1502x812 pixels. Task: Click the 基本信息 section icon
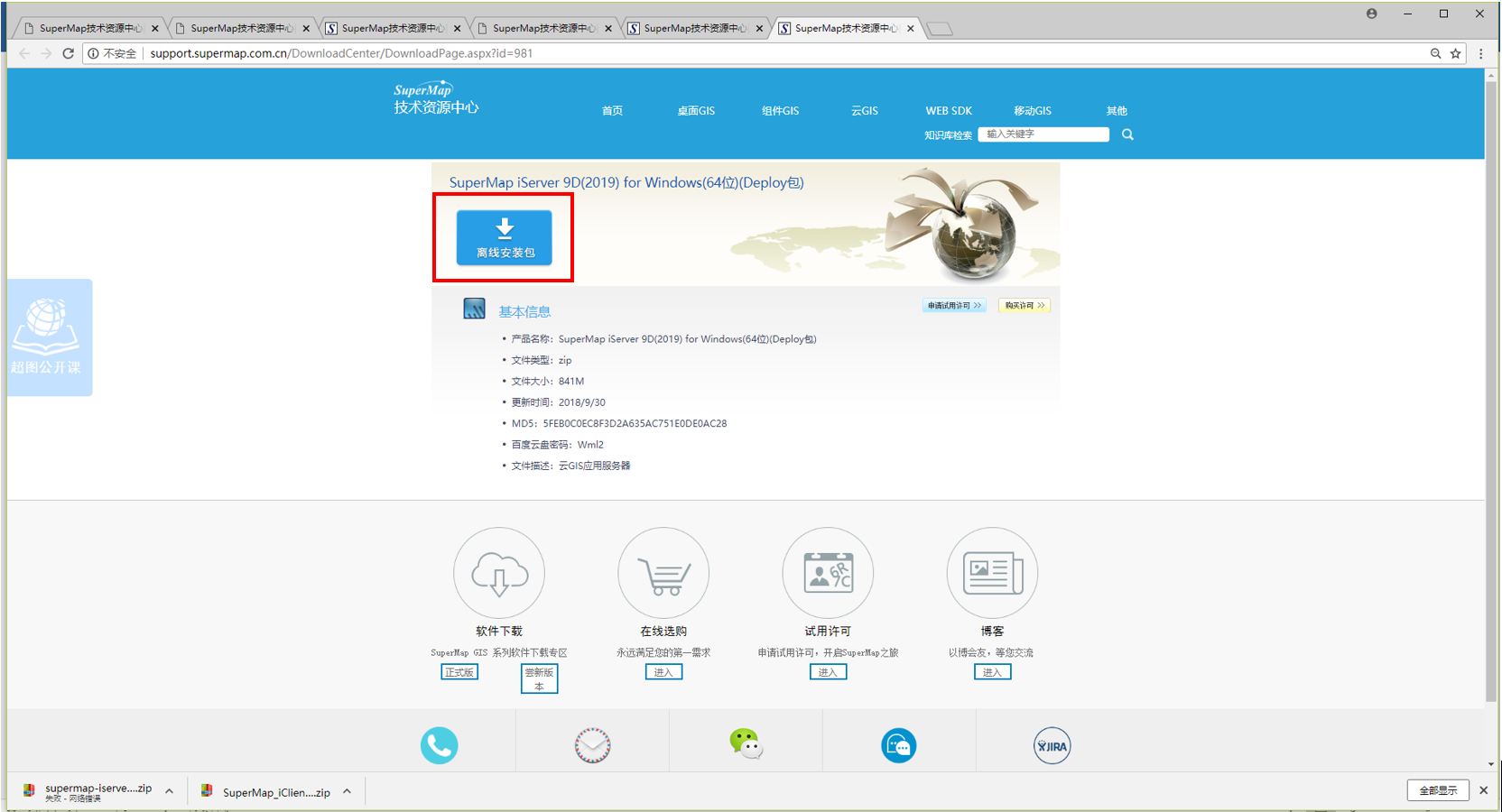[x=474, y=309]
